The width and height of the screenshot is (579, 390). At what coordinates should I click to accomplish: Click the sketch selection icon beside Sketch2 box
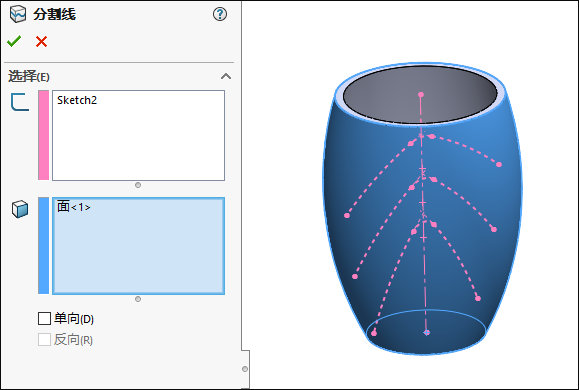[20, 102]
